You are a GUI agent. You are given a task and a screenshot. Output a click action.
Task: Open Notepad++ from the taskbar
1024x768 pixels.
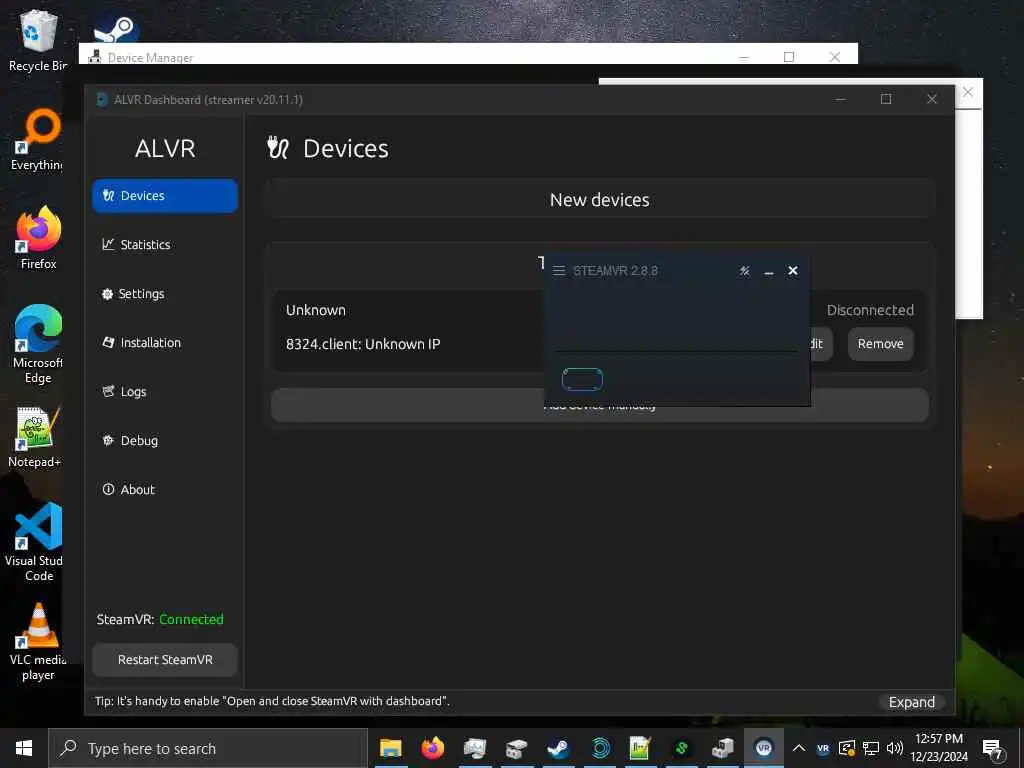[x=640, y=748]
